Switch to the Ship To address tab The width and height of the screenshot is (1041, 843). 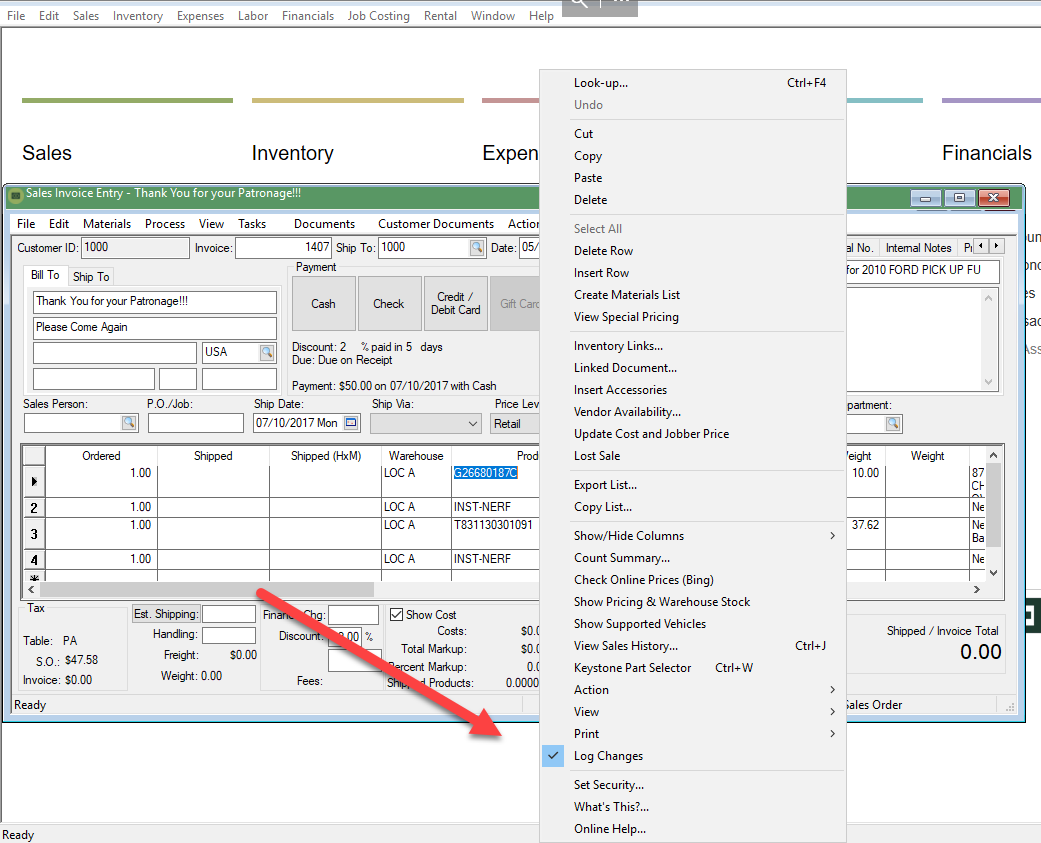91,277
